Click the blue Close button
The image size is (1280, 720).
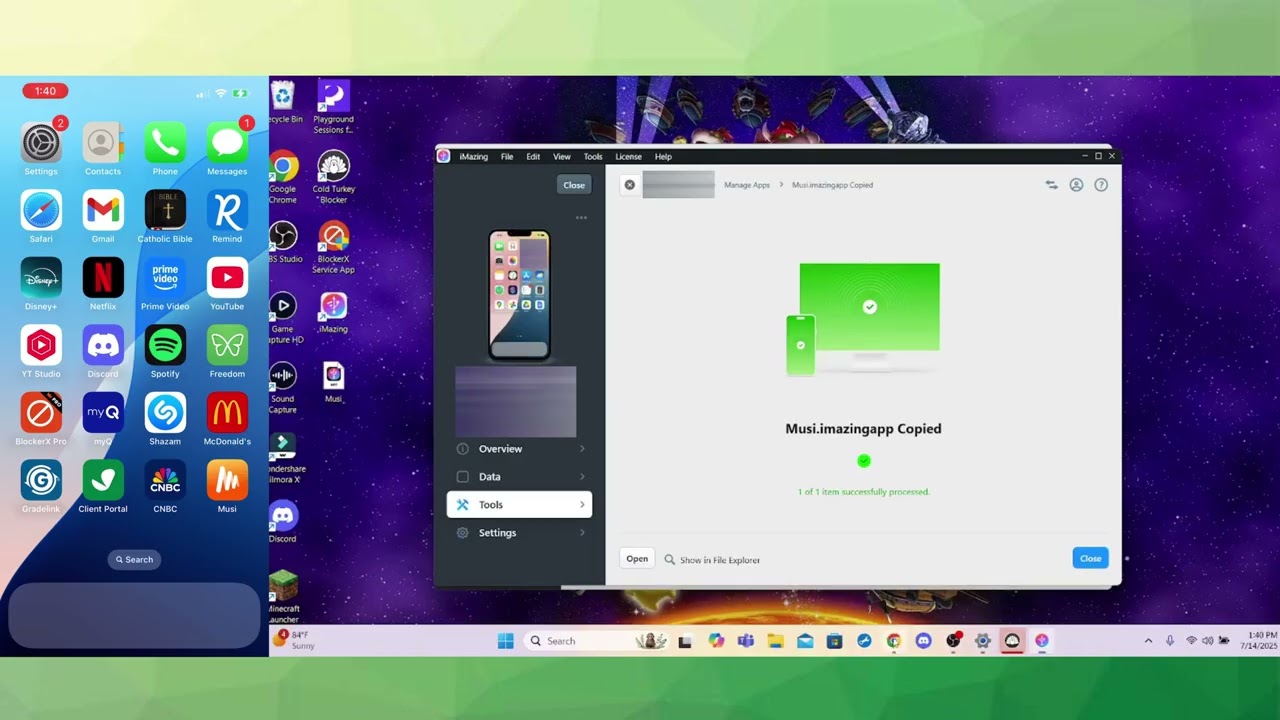1090,559
